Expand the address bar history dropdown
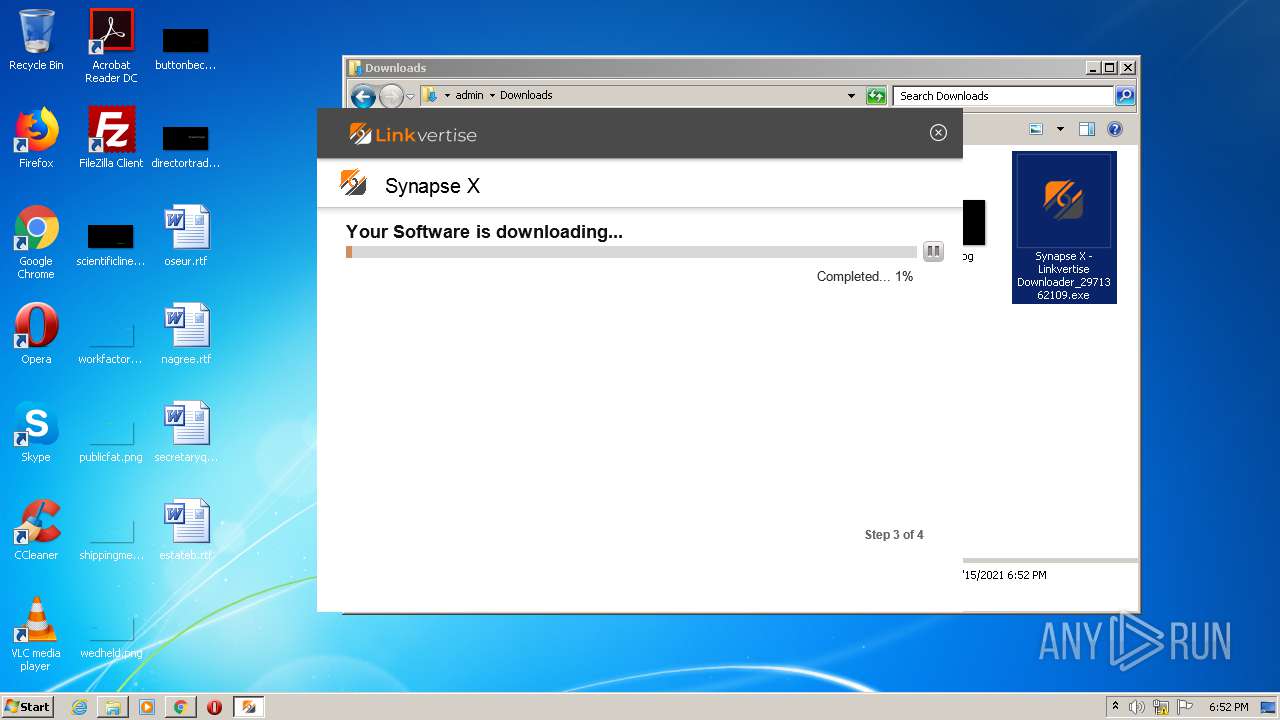Image resolution: width=1280 pixels, height=720 pixels. (851, 96)
